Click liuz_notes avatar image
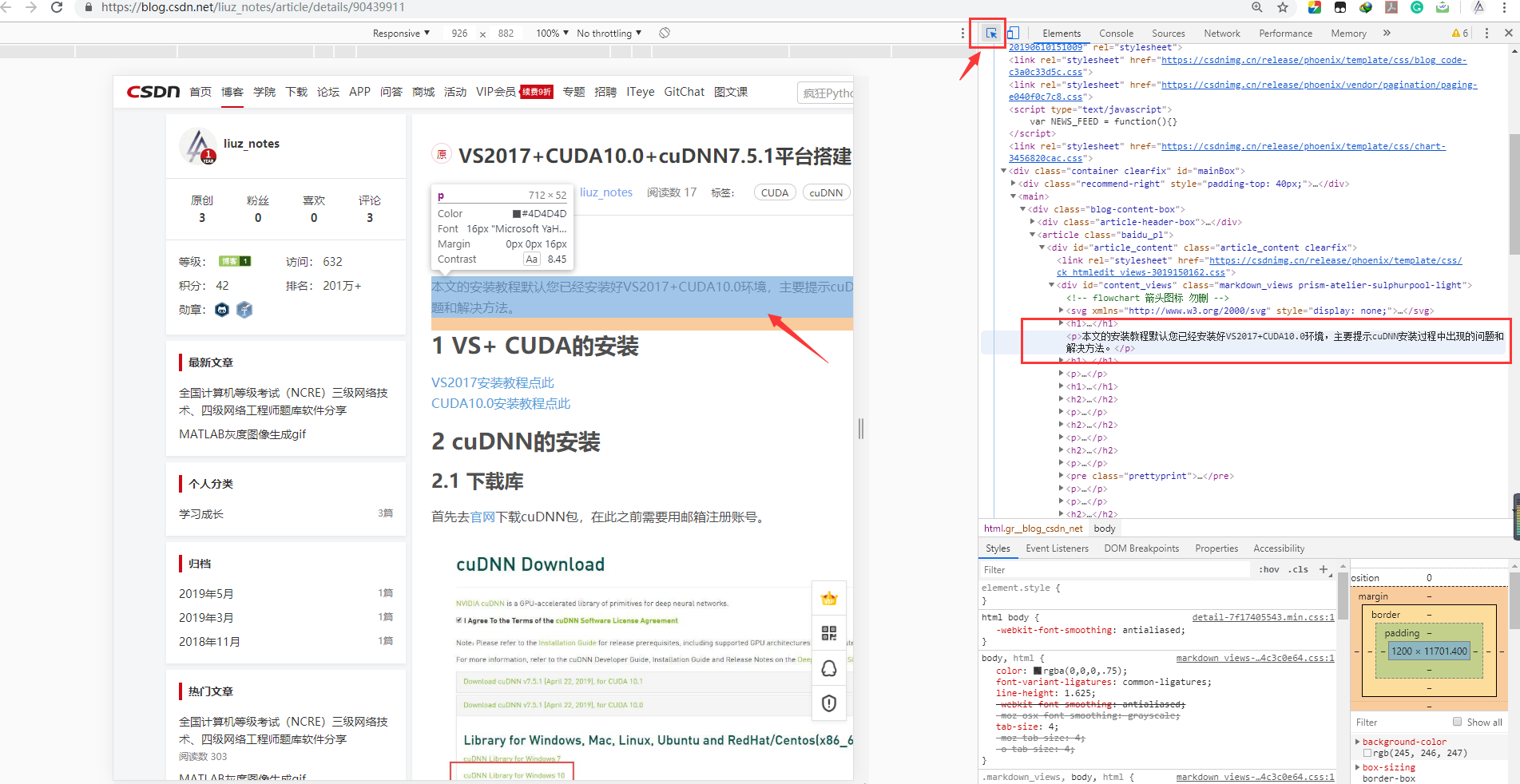This screenshot has height=784, width=1520. [x=198, y=145]
